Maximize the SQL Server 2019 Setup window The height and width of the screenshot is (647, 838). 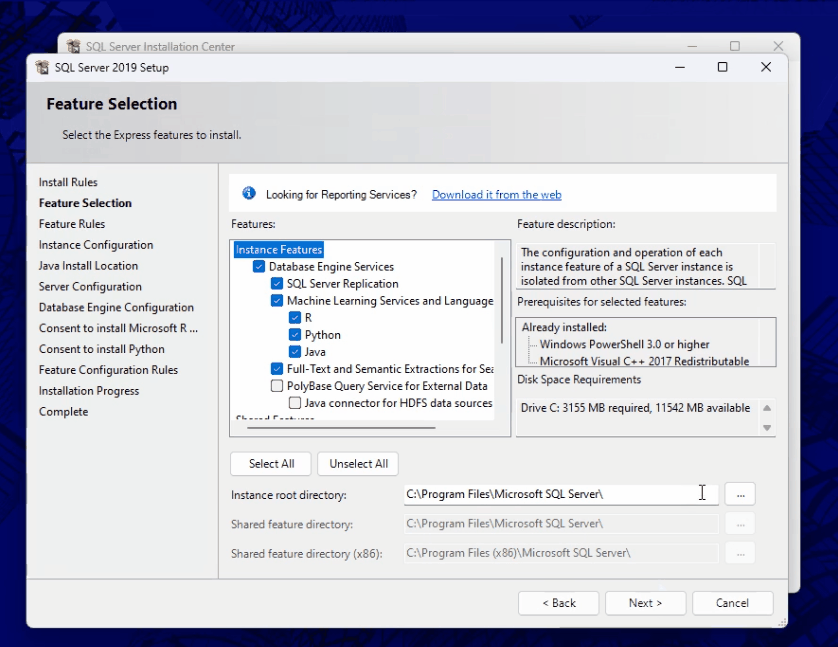(x=722, y=67)
